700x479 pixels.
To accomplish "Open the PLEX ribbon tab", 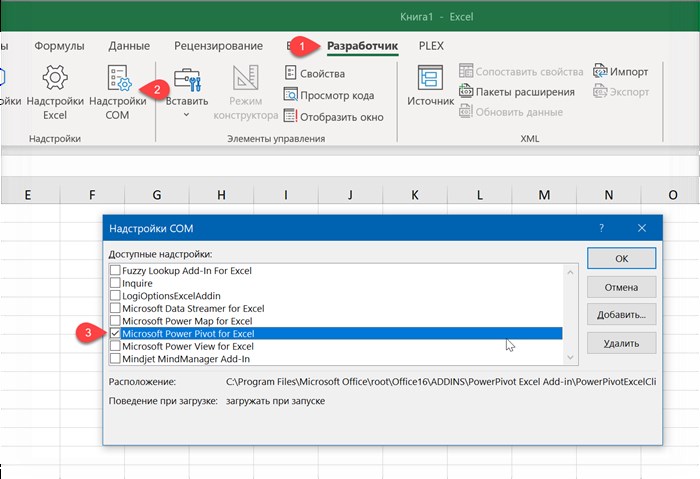I will [431, 46].
